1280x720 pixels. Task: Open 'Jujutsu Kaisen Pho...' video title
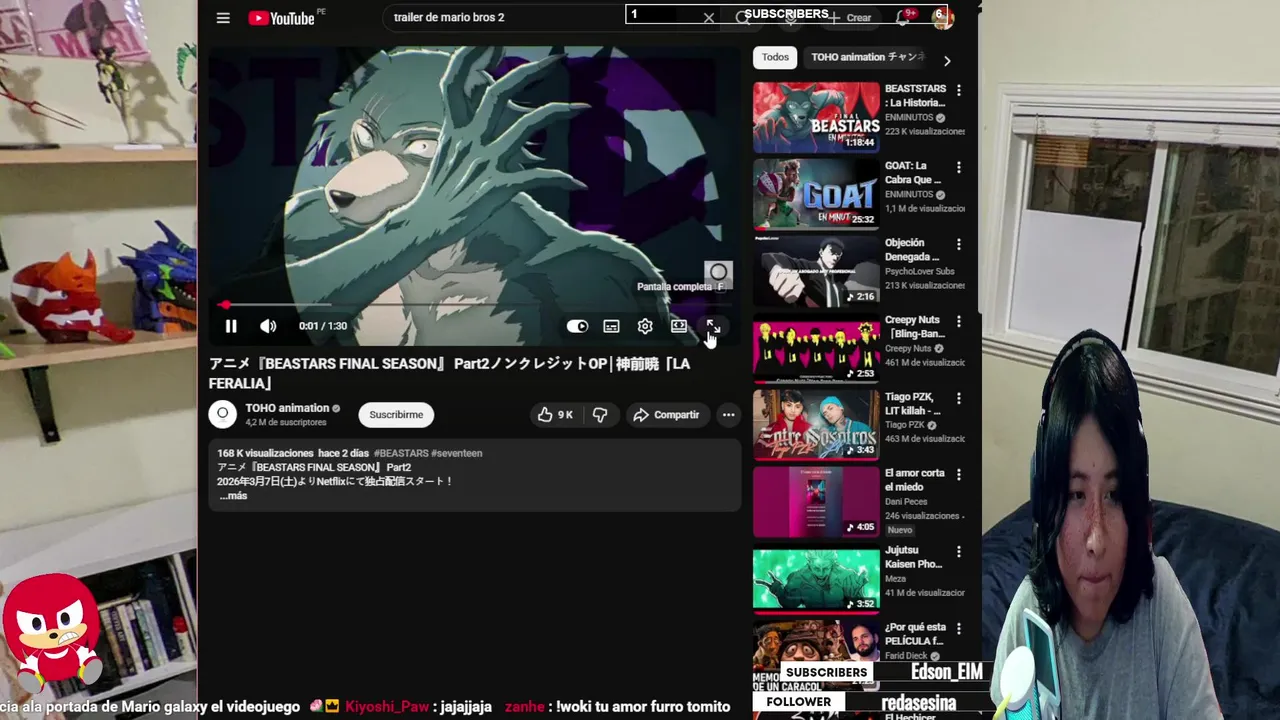913,557
